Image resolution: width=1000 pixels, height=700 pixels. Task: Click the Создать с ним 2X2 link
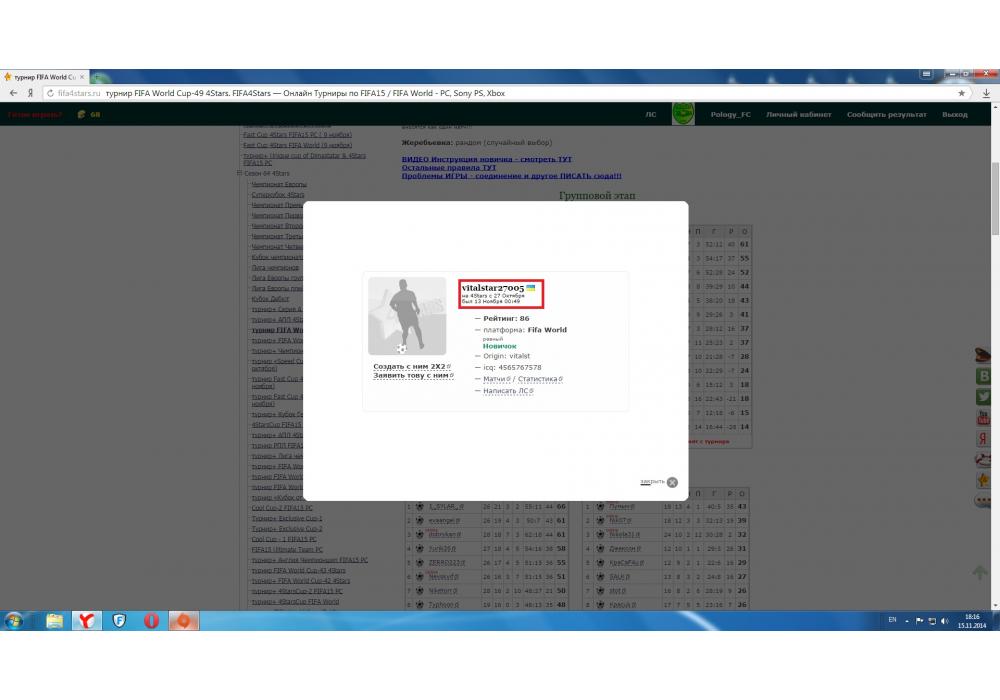coord(411,367)
